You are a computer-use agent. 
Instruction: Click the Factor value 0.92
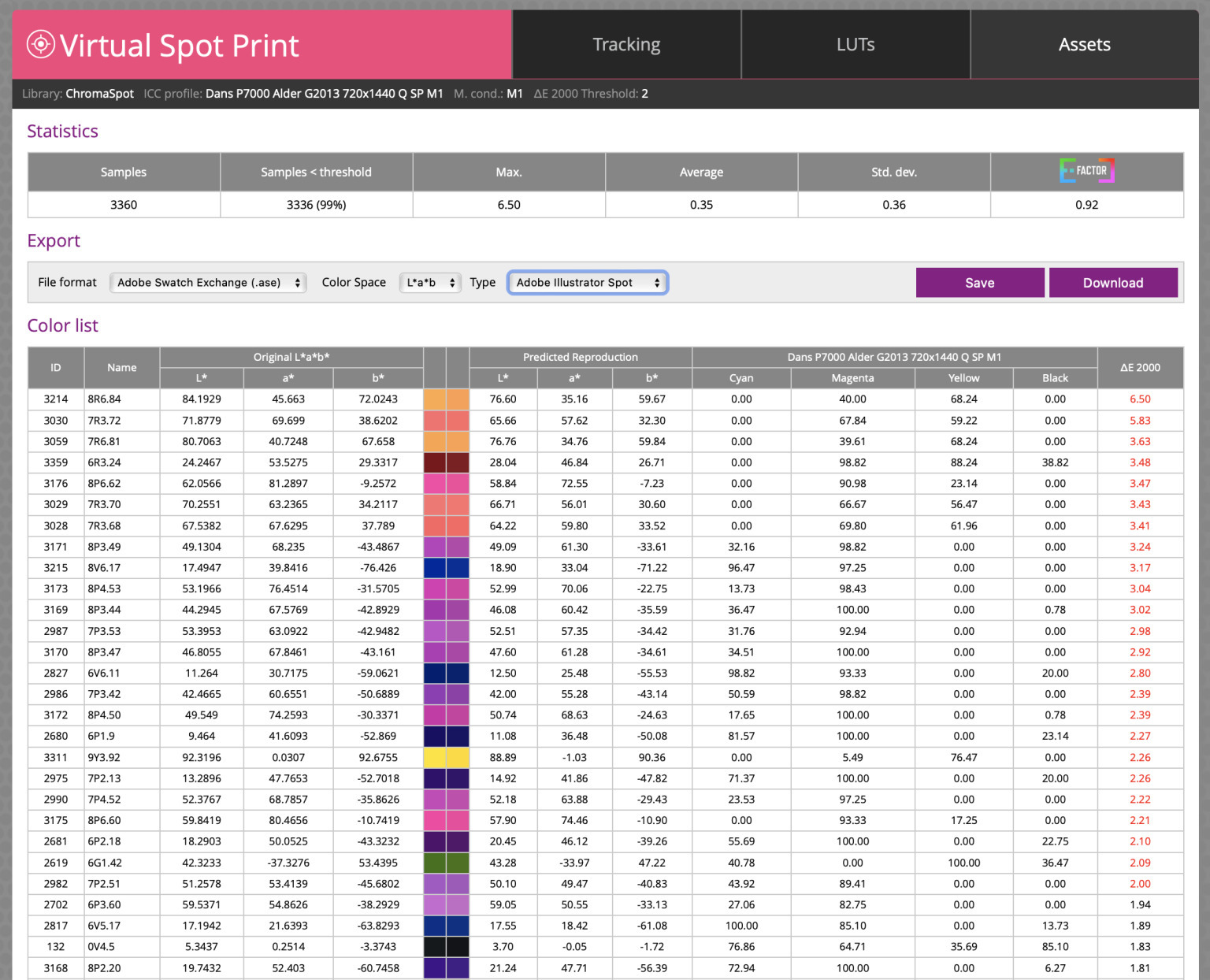point(1086,205)
